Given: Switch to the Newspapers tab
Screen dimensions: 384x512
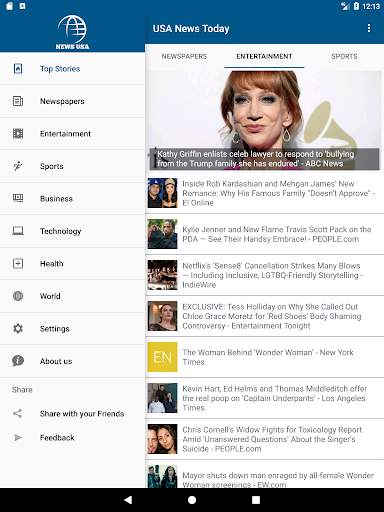Looking at the screenshot, I should click(x=184, y=56).
